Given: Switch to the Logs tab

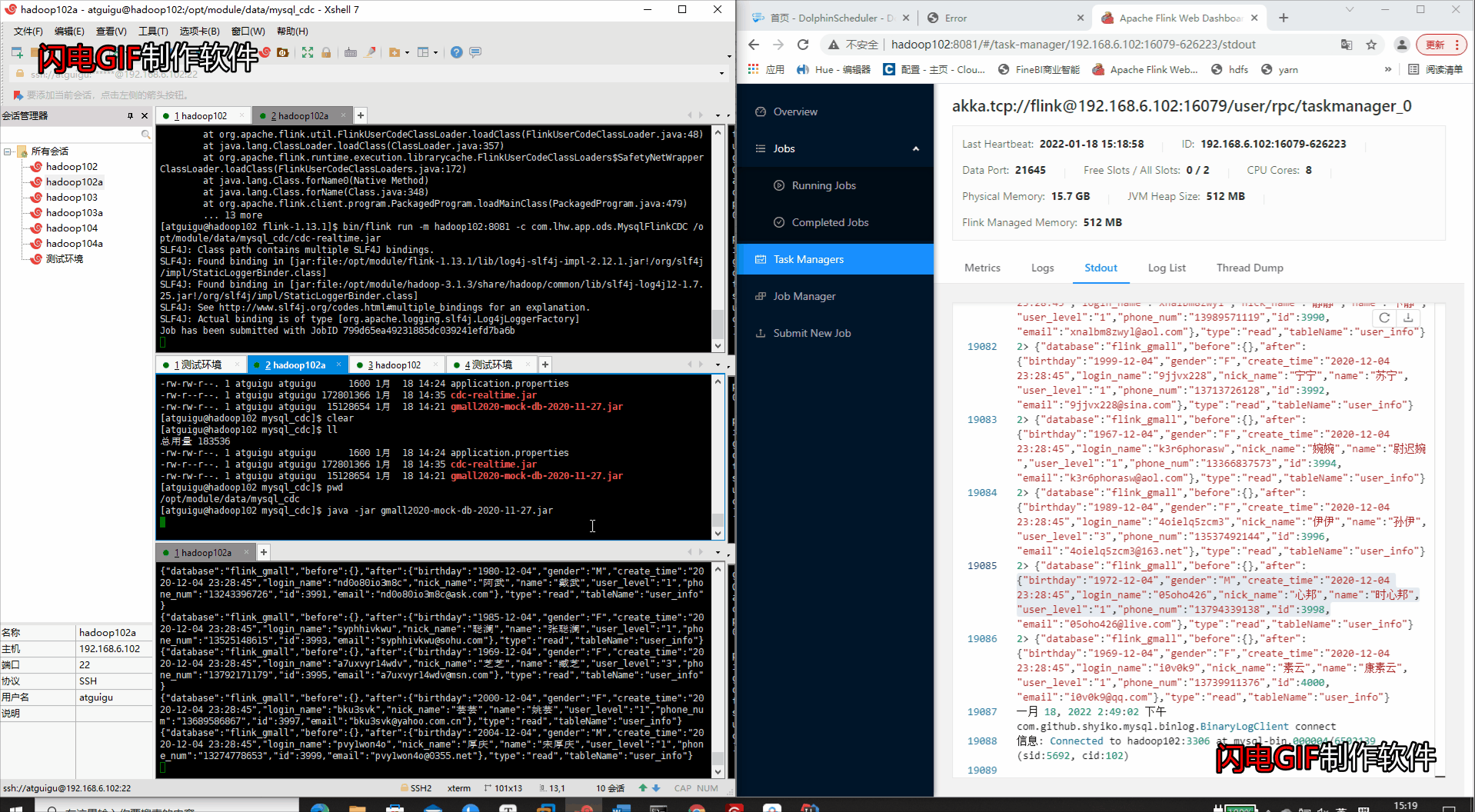Looking at the screenshot, I should click(1042, 268).
